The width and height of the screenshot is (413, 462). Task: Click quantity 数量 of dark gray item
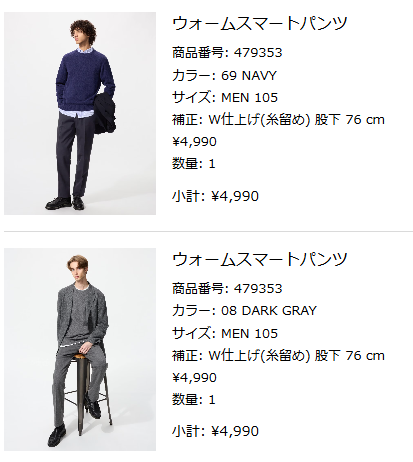pyautogui.click(x=194, y=399)
